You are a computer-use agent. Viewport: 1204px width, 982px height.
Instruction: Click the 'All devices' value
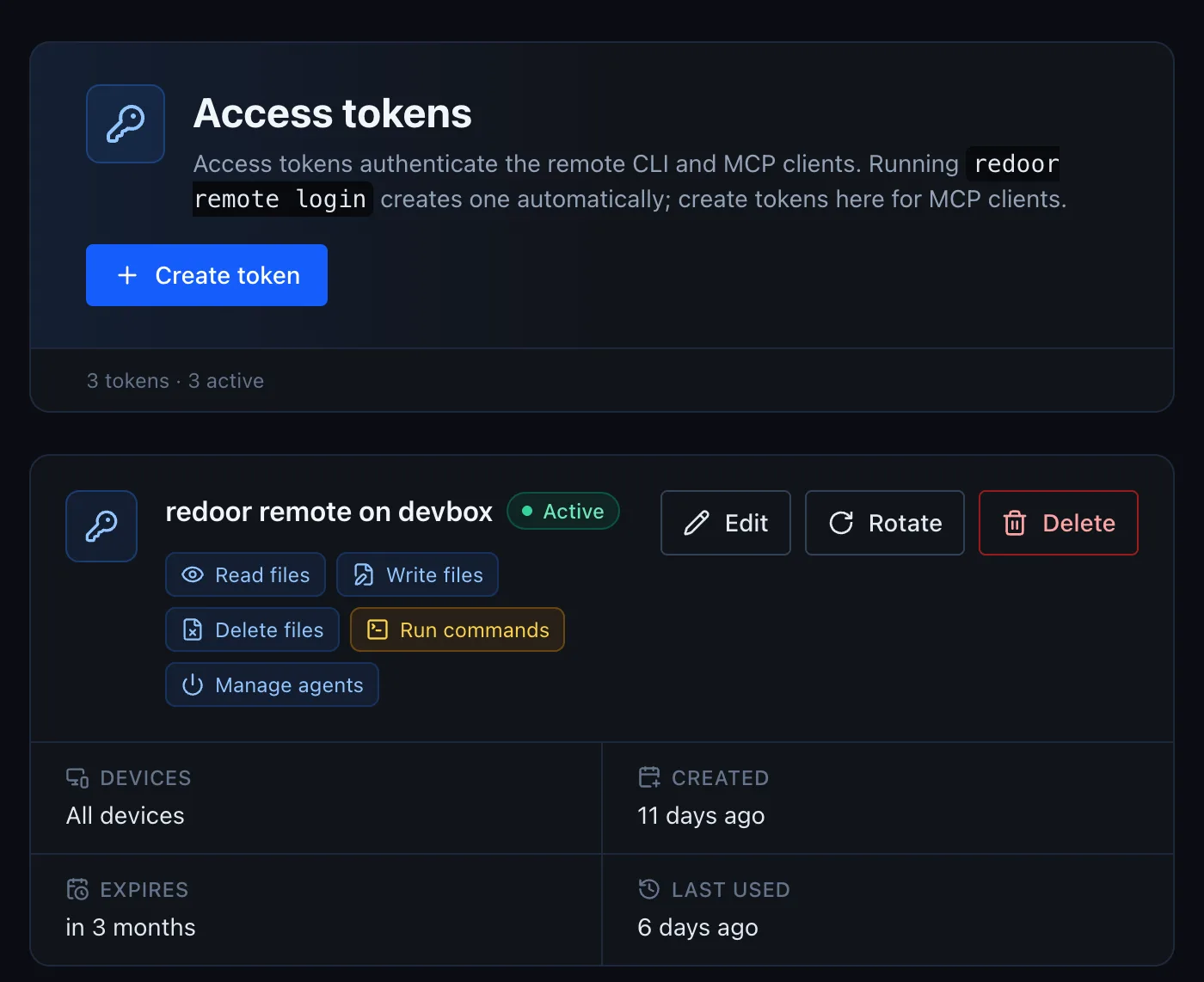pos(126,815)
